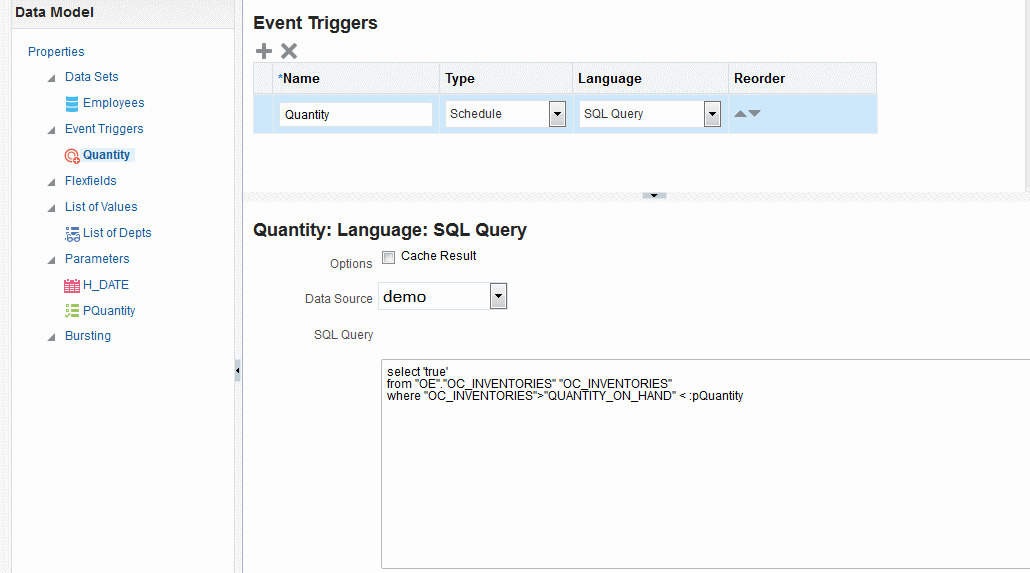Viewport: 1030px width, 573px height.
Task: Collapse the List of Values tree node
Action: 51,208
